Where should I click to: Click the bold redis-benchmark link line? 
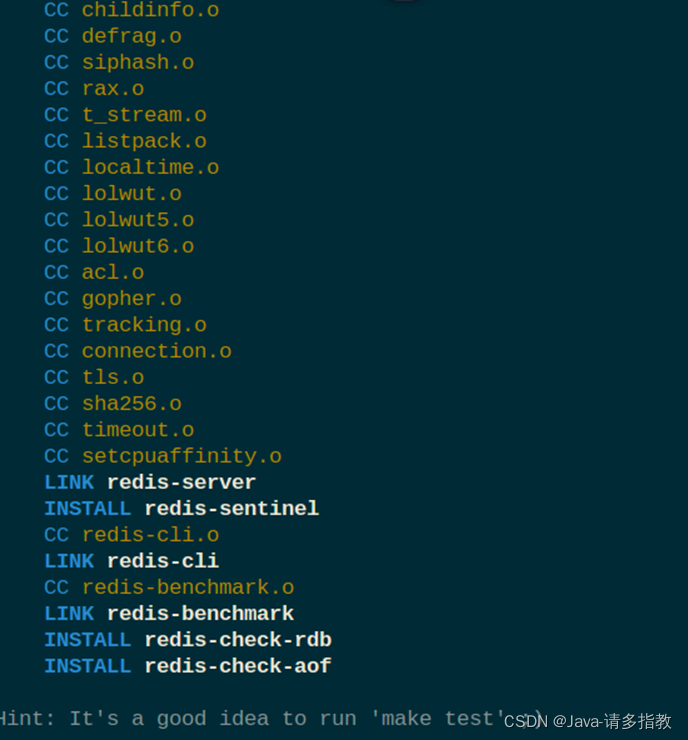point(200,613)
